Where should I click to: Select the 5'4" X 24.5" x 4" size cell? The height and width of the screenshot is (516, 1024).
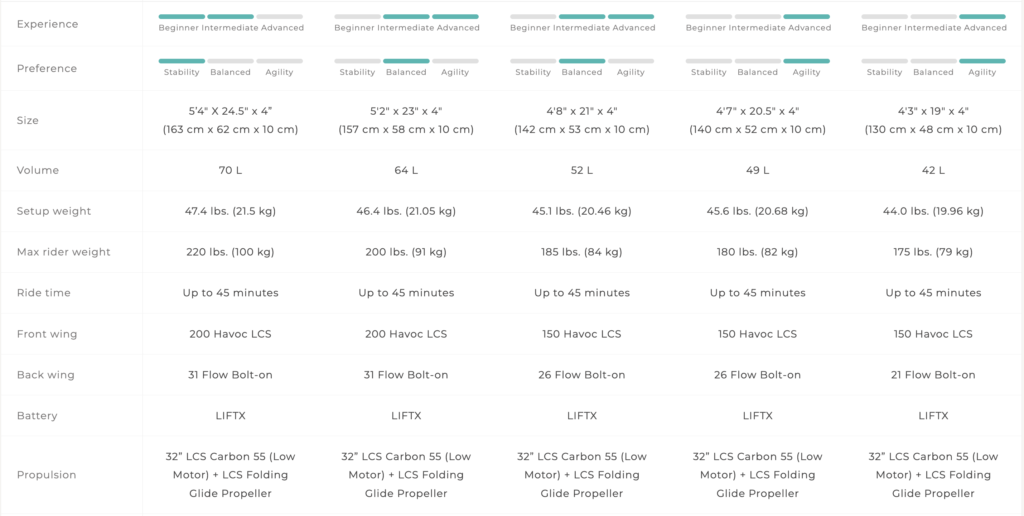click(231, 120)
